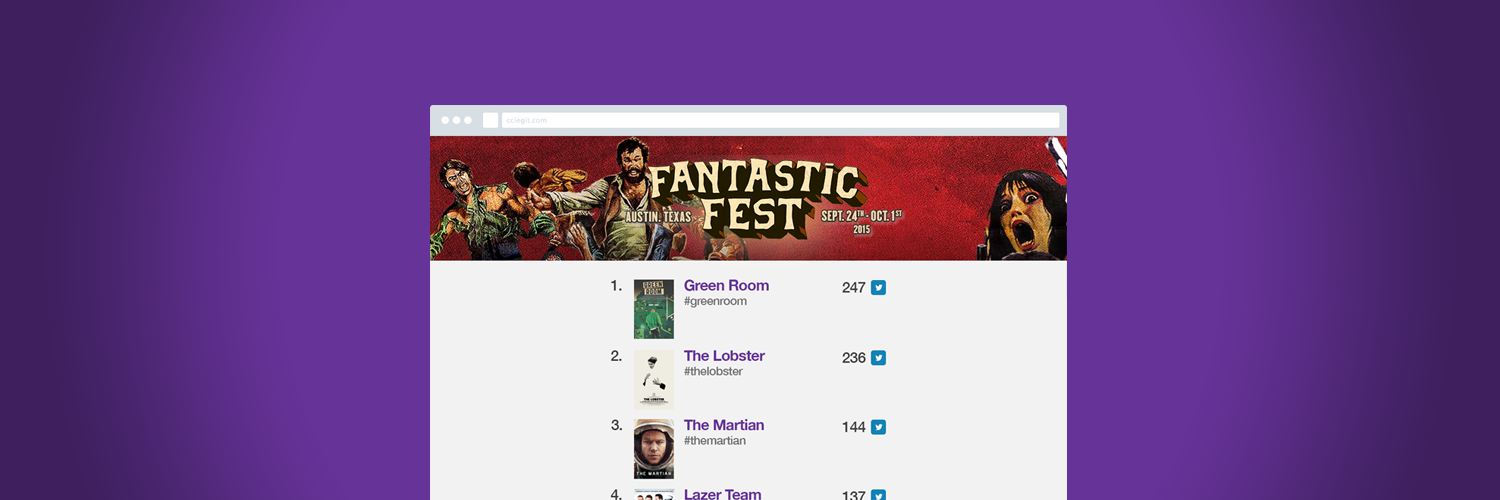Click the #greenroom hashtag
The image size is (1500, 500).
tap(715, 302)
